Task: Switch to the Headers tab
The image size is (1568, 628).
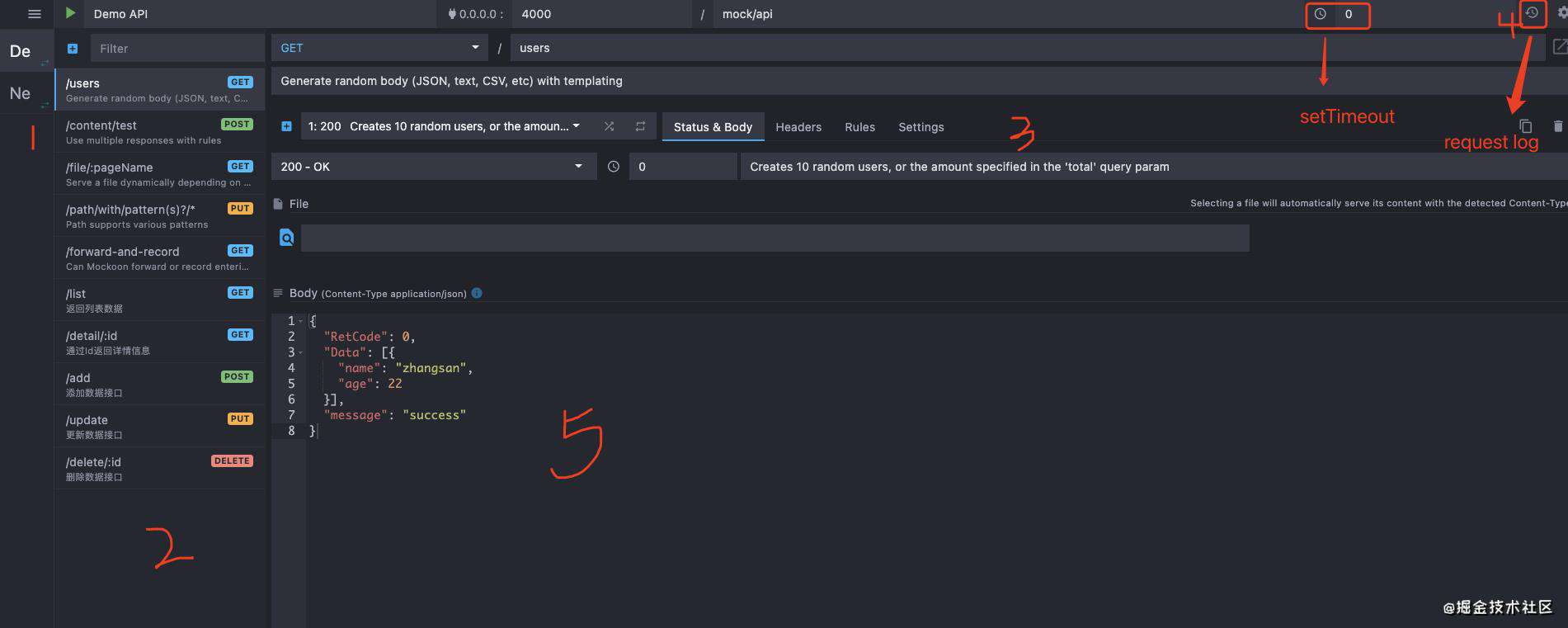Action: pyautogui.click(x=798, y=127)
